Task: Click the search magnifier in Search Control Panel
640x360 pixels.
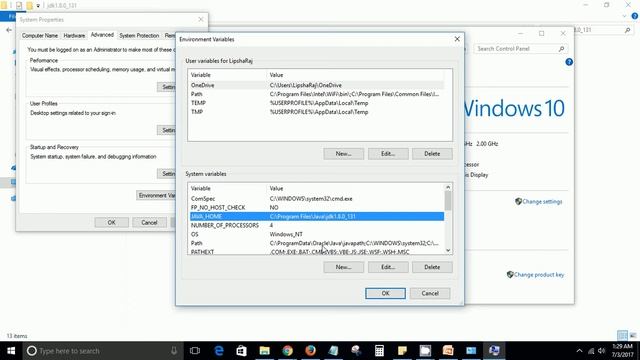Action: click(561, 49)
